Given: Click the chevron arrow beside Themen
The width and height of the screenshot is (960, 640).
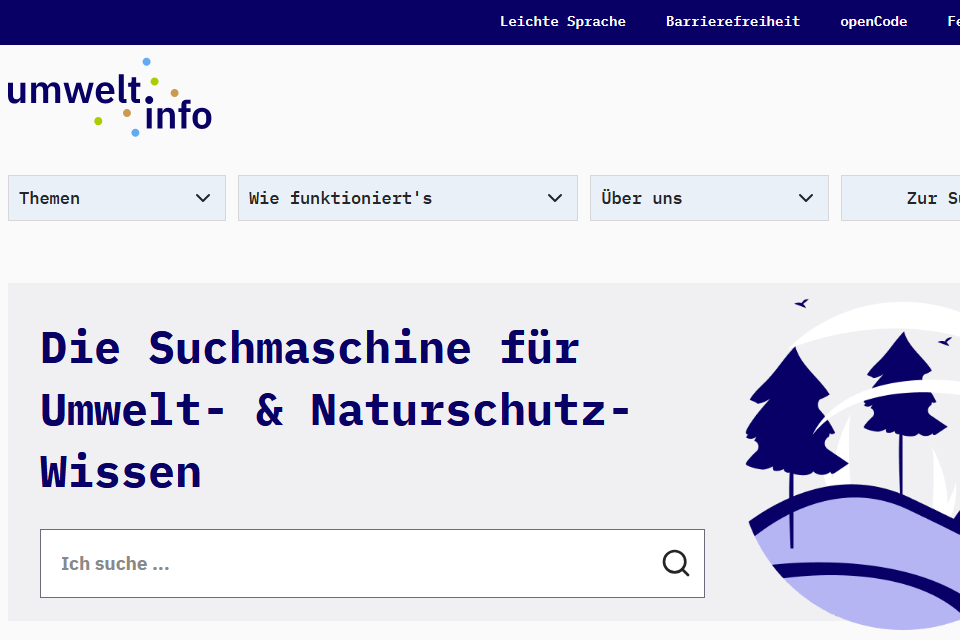Looking at the screenshot, I should click(x=203, y=198).
